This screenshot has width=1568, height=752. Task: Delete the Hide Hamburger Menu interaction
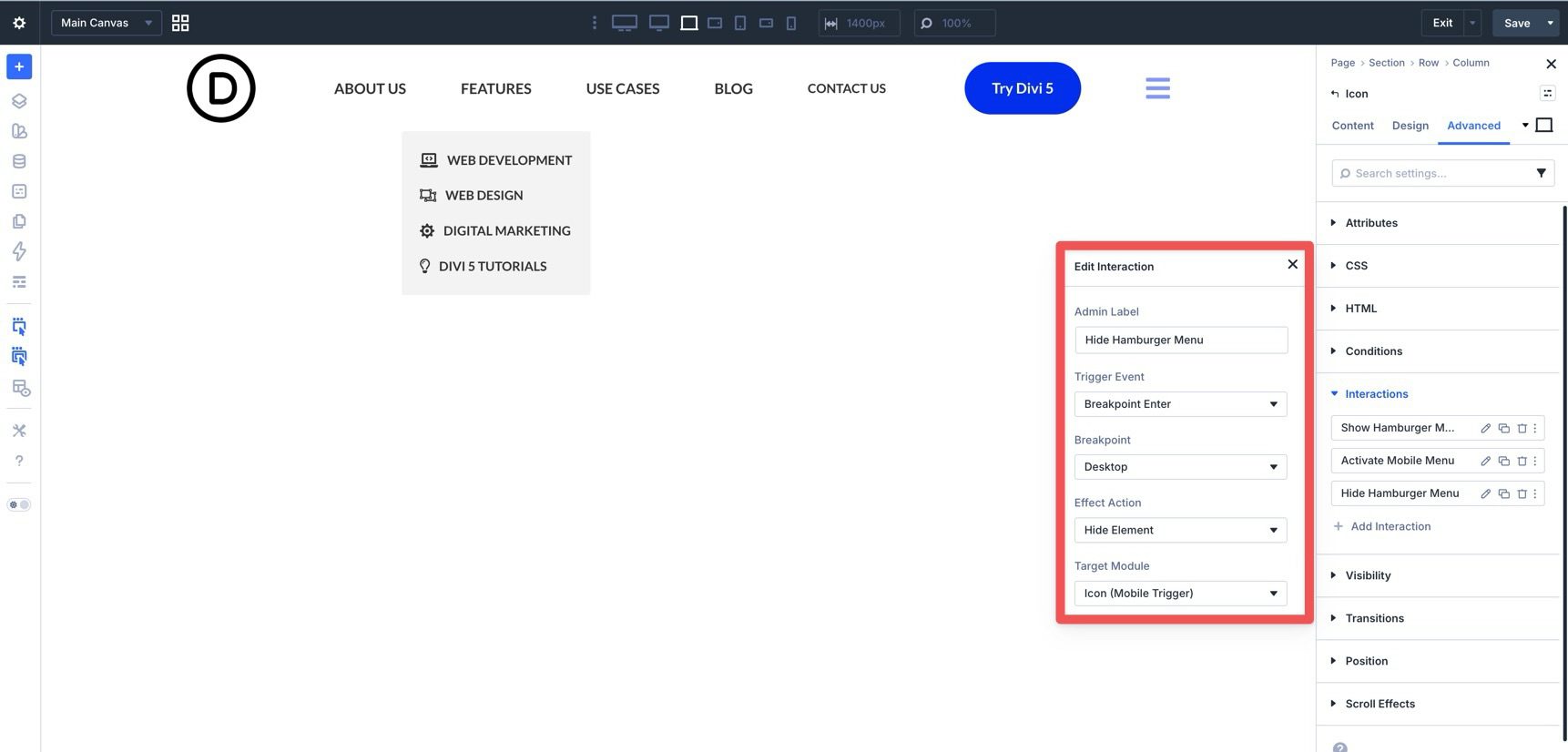coord(1522,493)
